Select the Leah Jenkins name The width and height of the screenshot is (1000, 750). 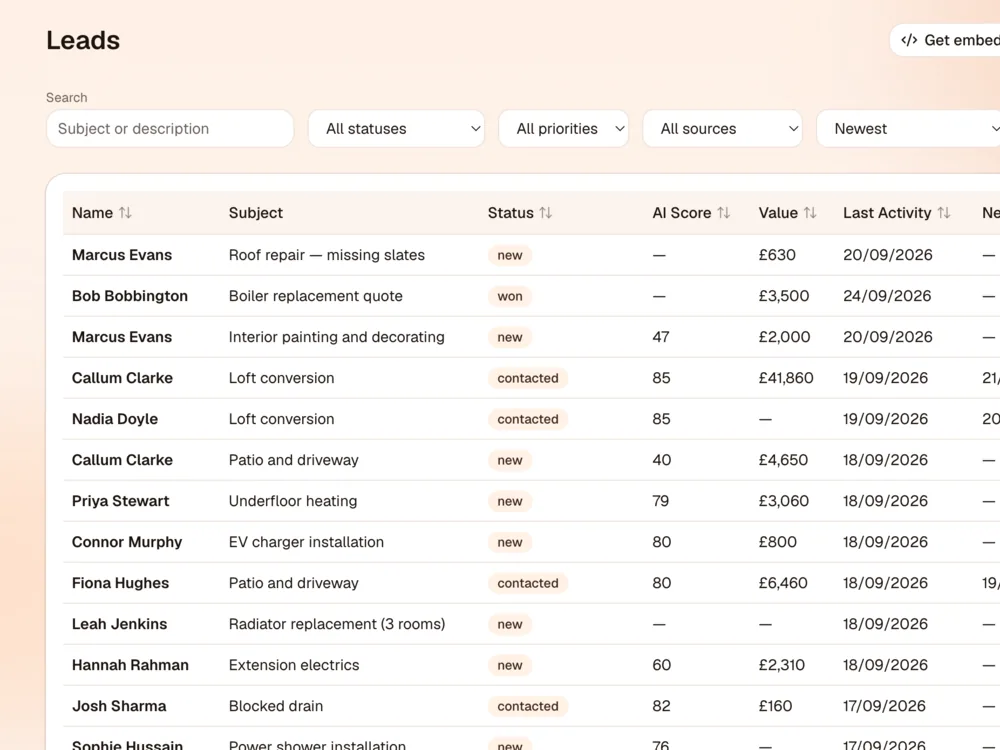tap(119, 624)
